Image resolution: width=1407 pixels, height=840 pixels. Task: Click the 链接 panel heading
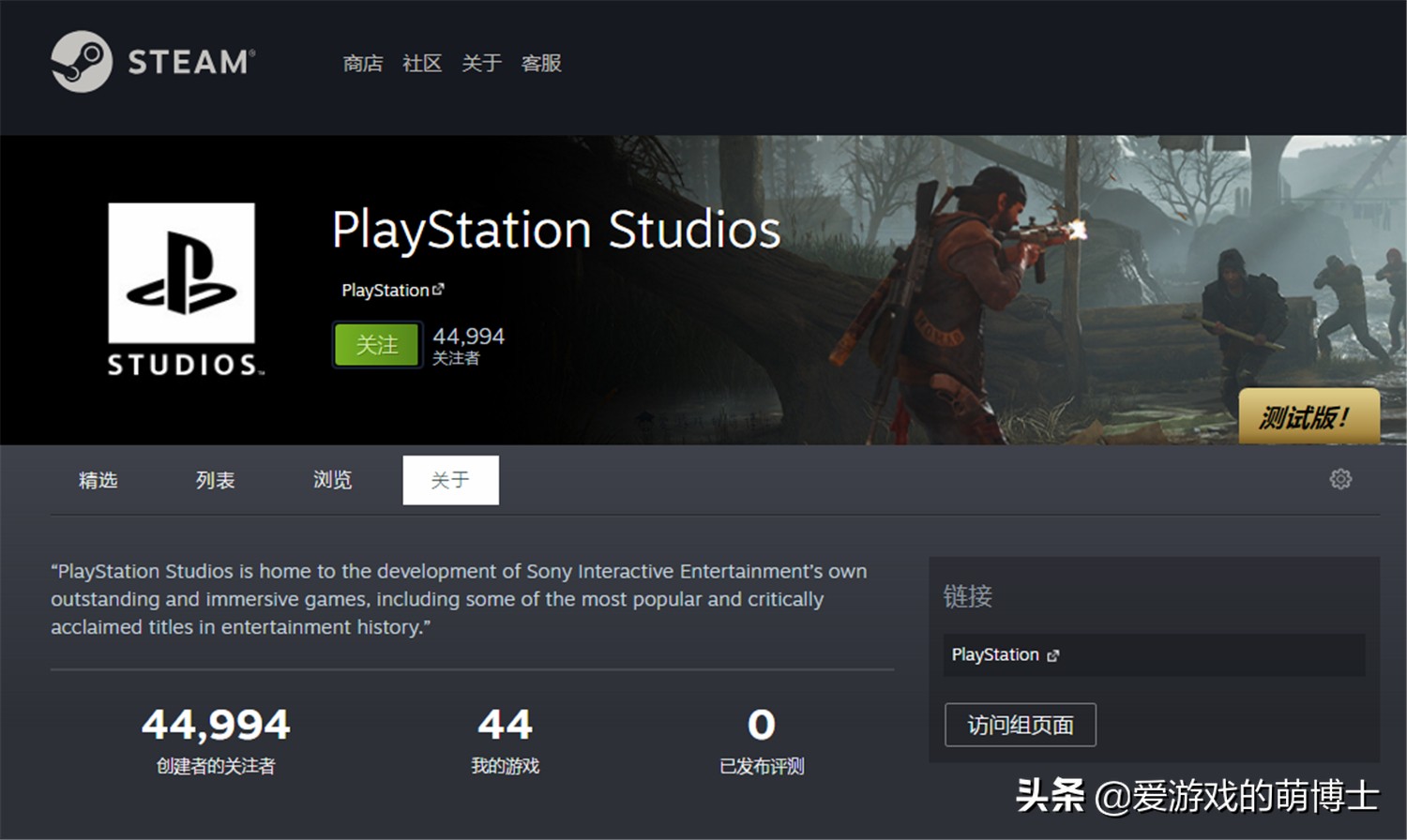pos(968,596)
